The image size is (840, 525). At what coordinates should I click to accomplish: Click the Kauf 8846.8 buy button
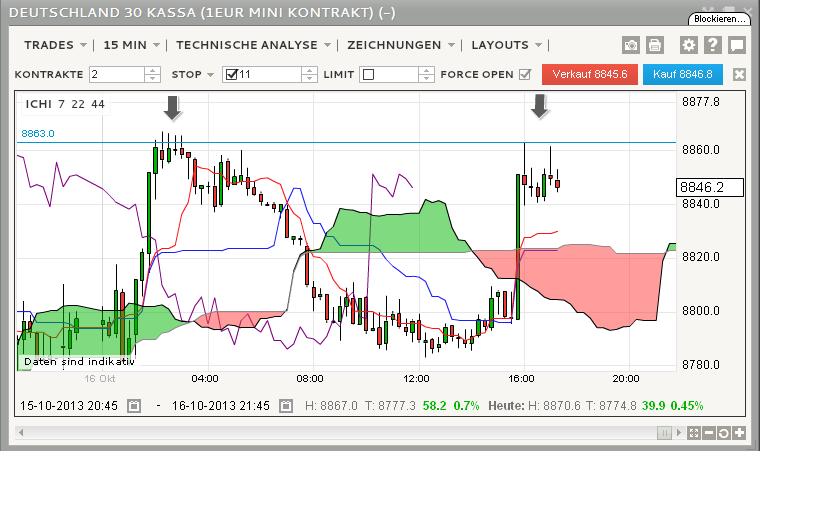(x=682, y=74)
